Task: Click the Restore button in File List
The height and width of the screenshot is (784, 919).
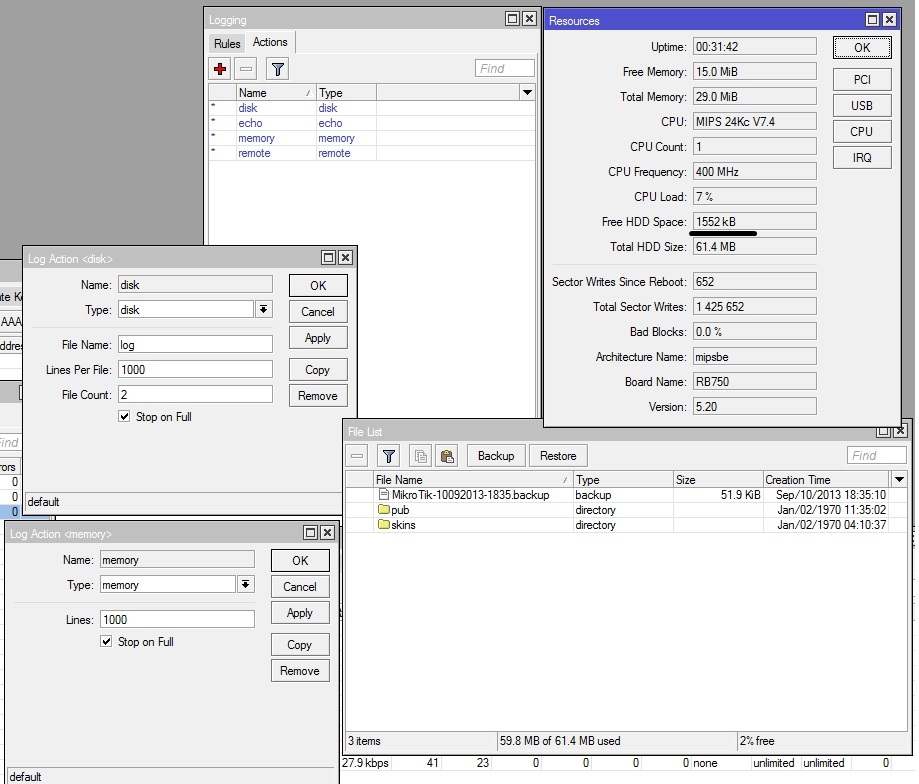Action: (x=558, y=456)
